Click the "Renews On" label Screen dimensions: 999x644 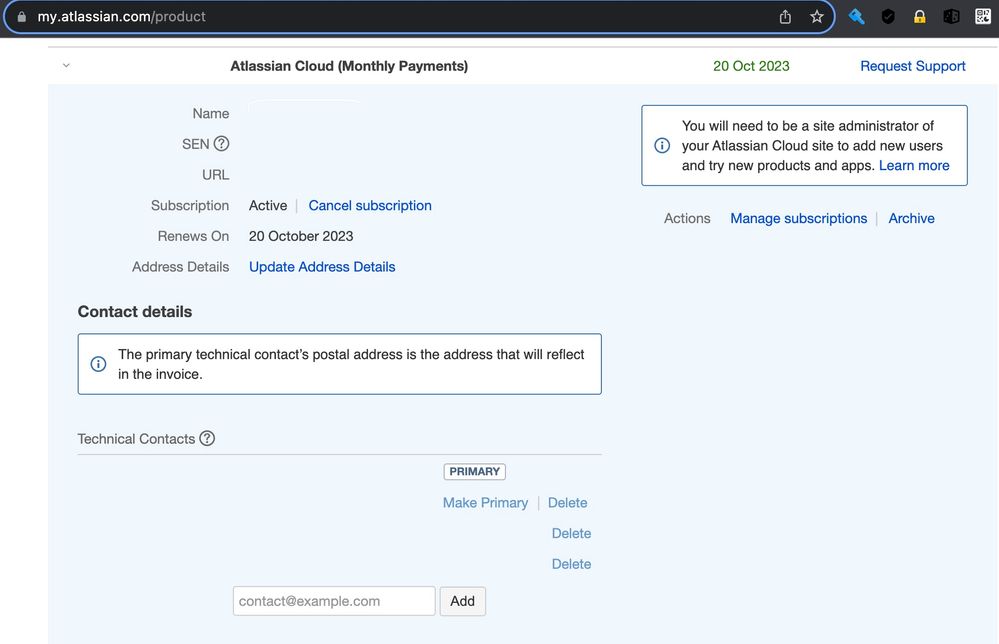(193, 236)
